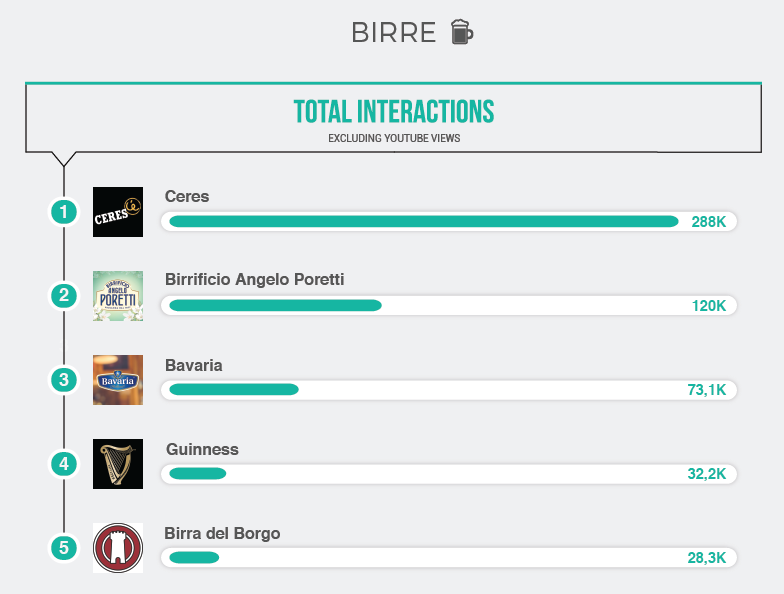Click the Bavaria logo thumbnail
The width and height of the screenshot is (784, 594).
pos(118,380)
